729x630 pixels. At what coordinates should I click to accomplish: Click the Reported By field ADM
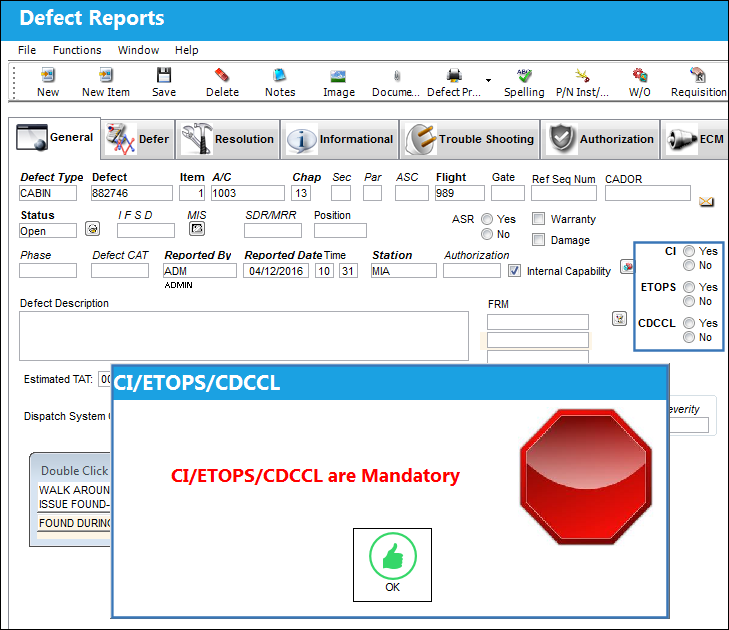pos(200,271)
